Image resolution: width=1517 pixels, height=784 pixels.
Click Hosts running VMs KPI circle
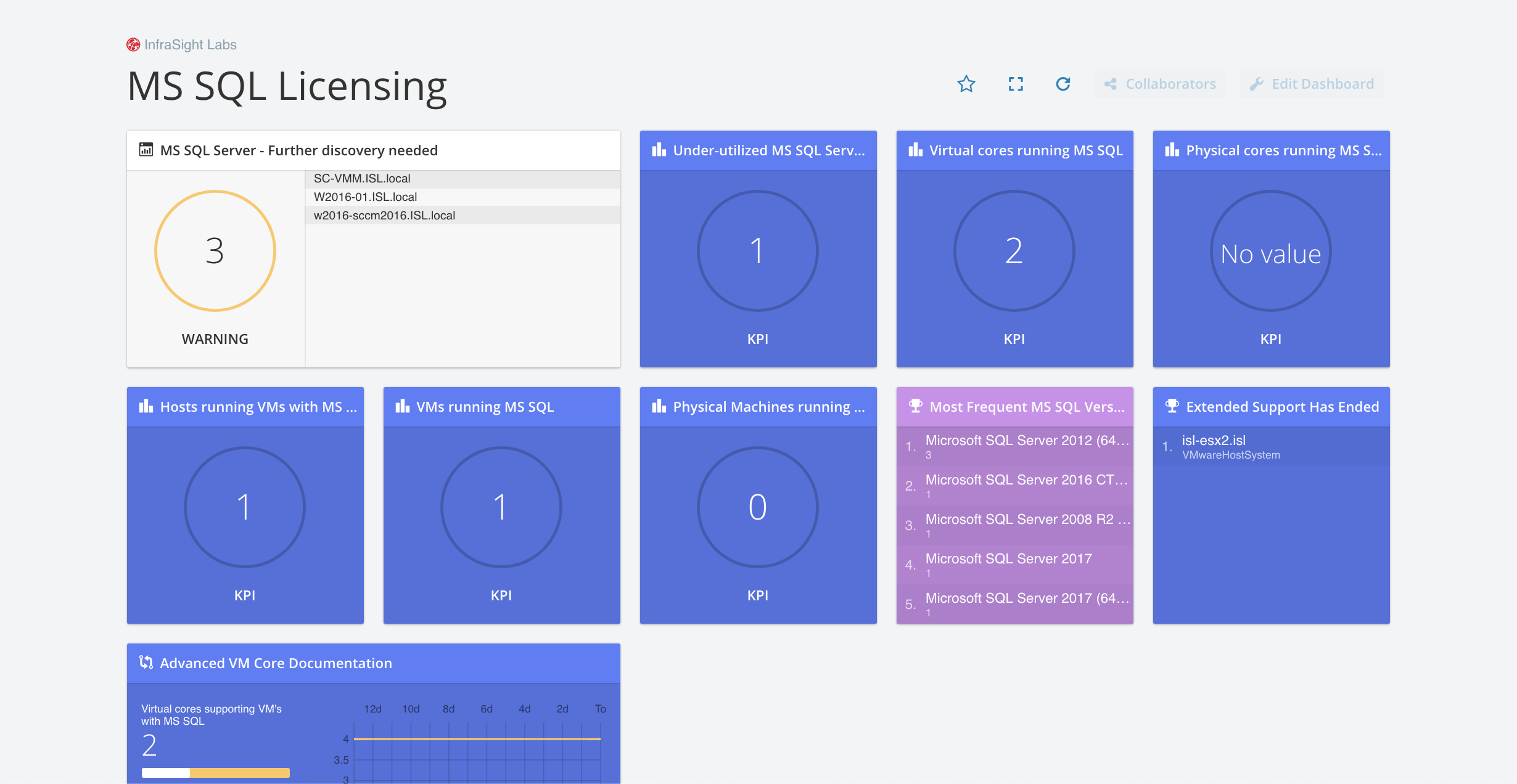[245, 507]
